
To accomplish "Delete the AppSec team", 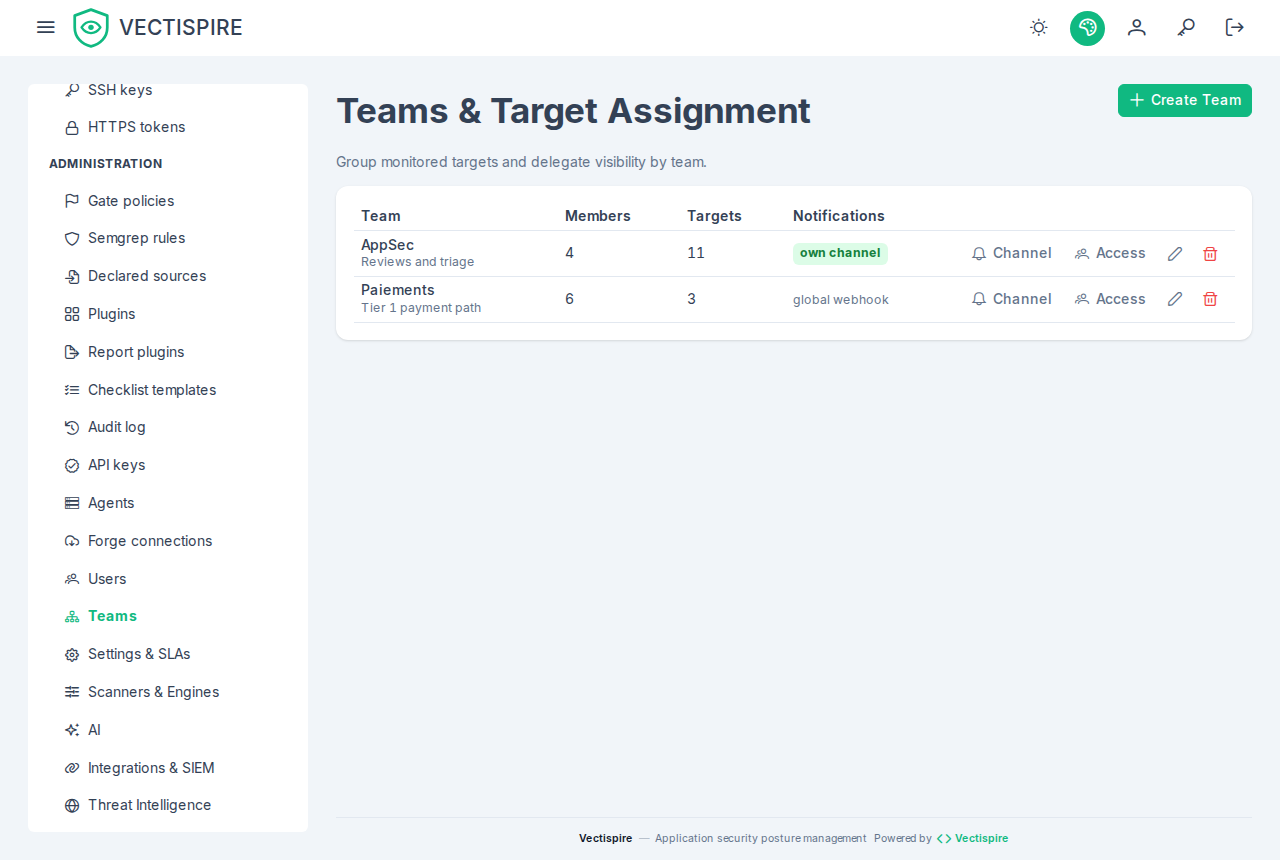I will coord(1210,254).
